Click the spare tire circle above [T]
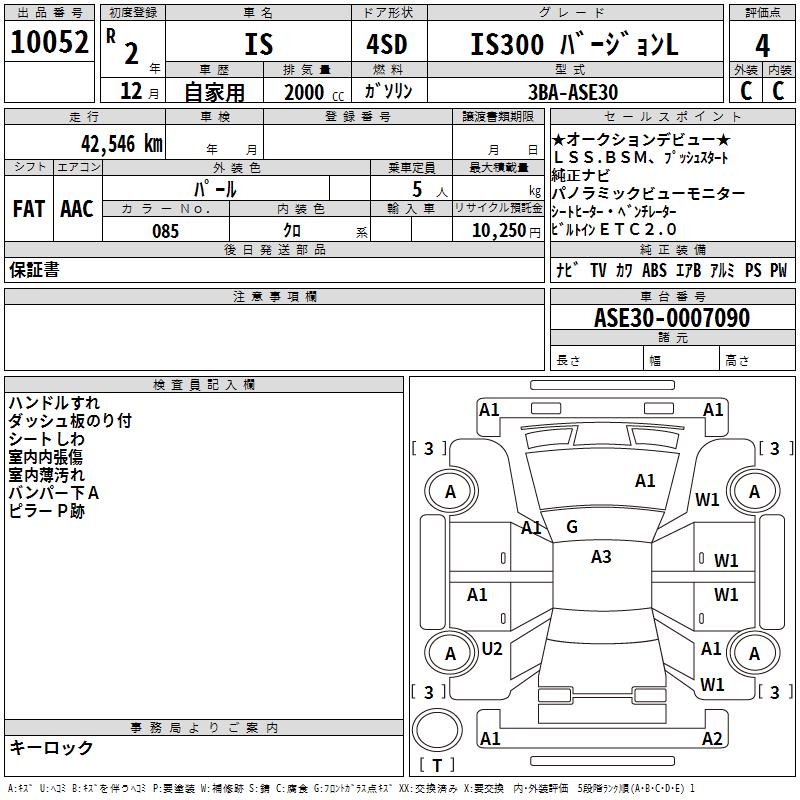The width and height of the screenshot is (800, 800). pyautogui.click(x=437, y=730)
